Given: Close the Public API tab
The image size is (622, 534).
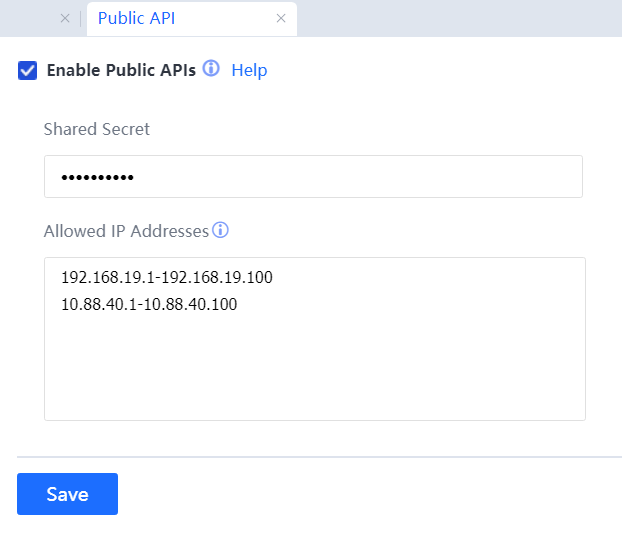Looking at the screenshot, I should 281,18.
